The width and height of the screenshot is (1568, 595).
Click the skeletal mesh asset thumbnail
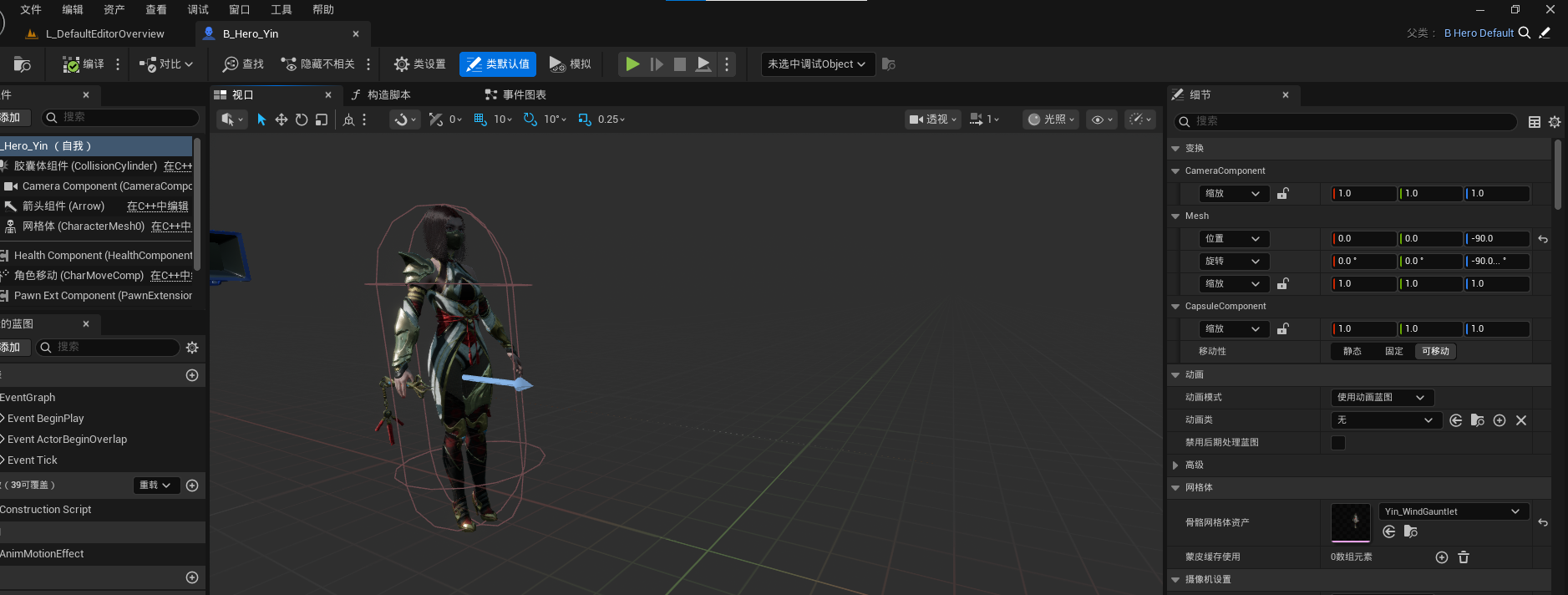pos(1351,522)
